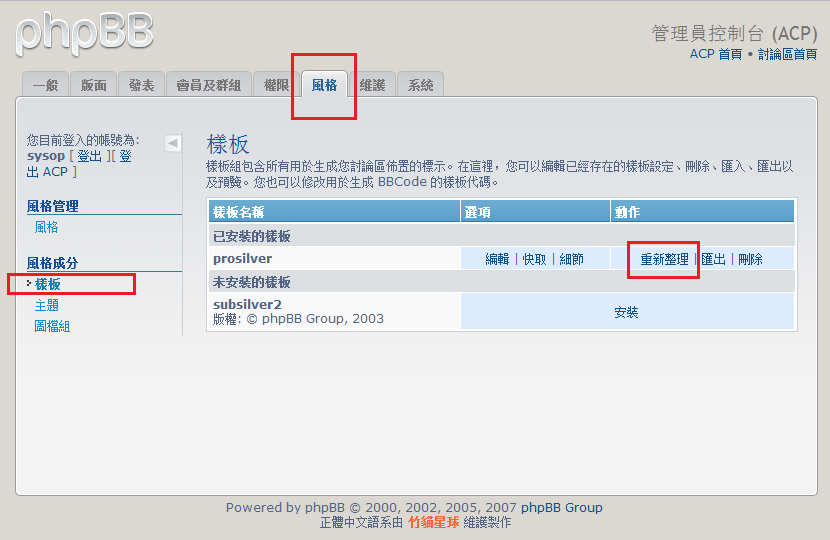Screen dimensions: 830x540
Task: Click the phpBB logo
Action: pyautogui.click(x=85, y=33)
